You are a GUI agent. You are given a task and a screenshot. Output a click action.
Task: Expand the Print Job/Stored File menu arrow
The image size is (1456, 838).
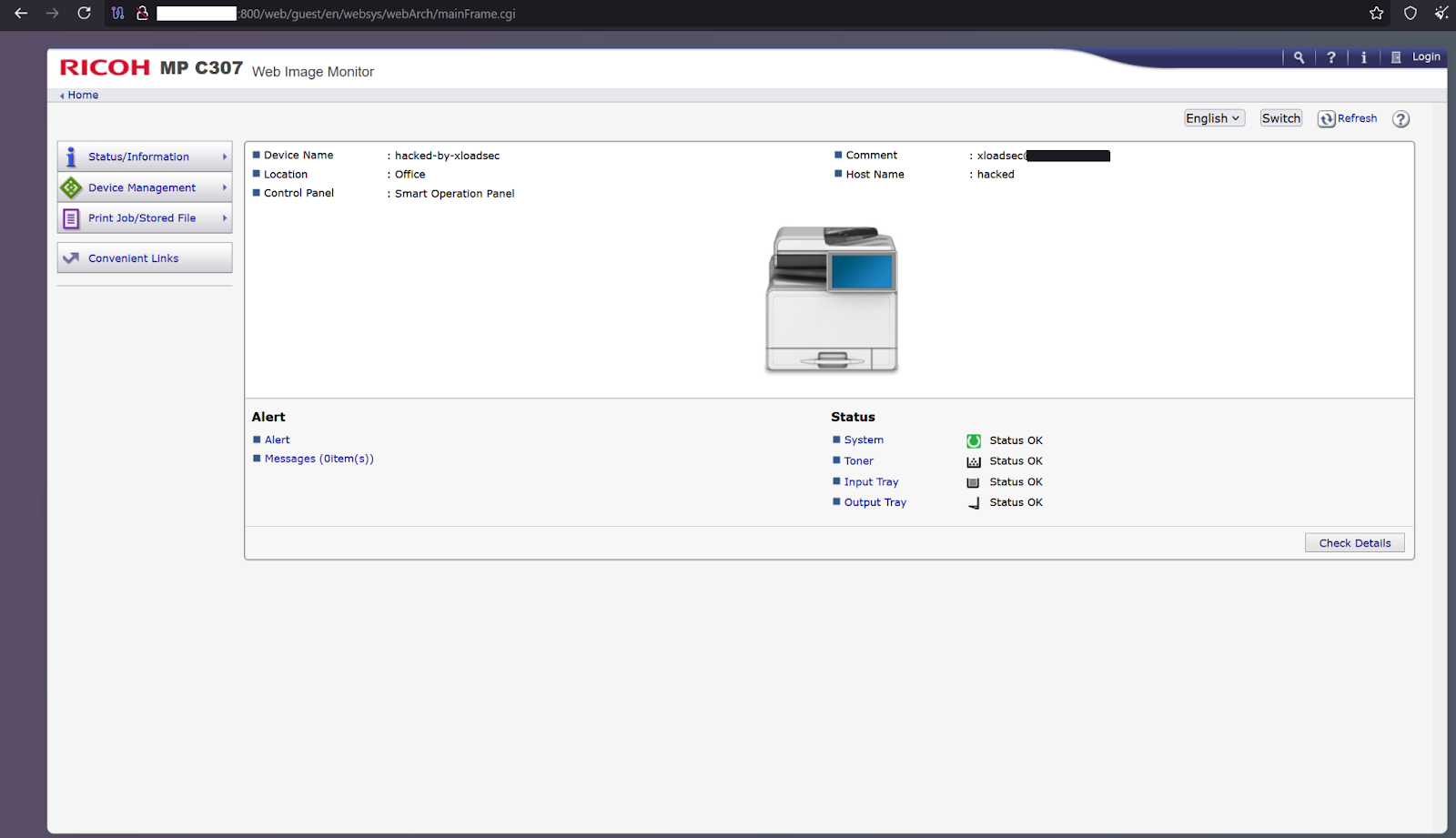click(224, 218)
